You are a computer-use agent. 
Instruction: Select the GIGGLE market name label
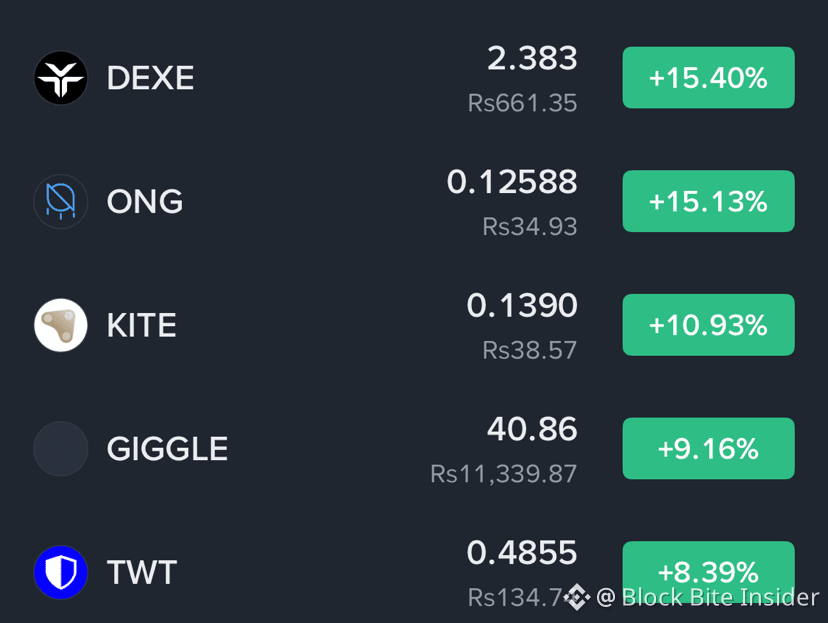(167, 449)
